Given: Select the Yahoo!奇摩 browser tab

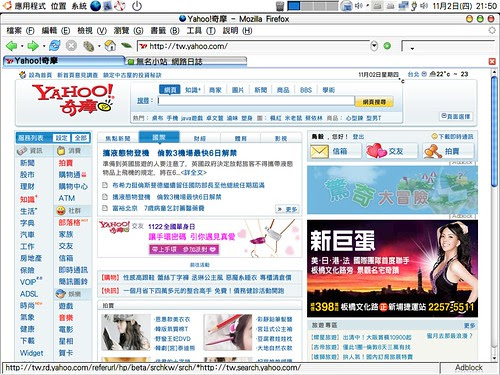Looking at the screenshot, I should (63, 61).
